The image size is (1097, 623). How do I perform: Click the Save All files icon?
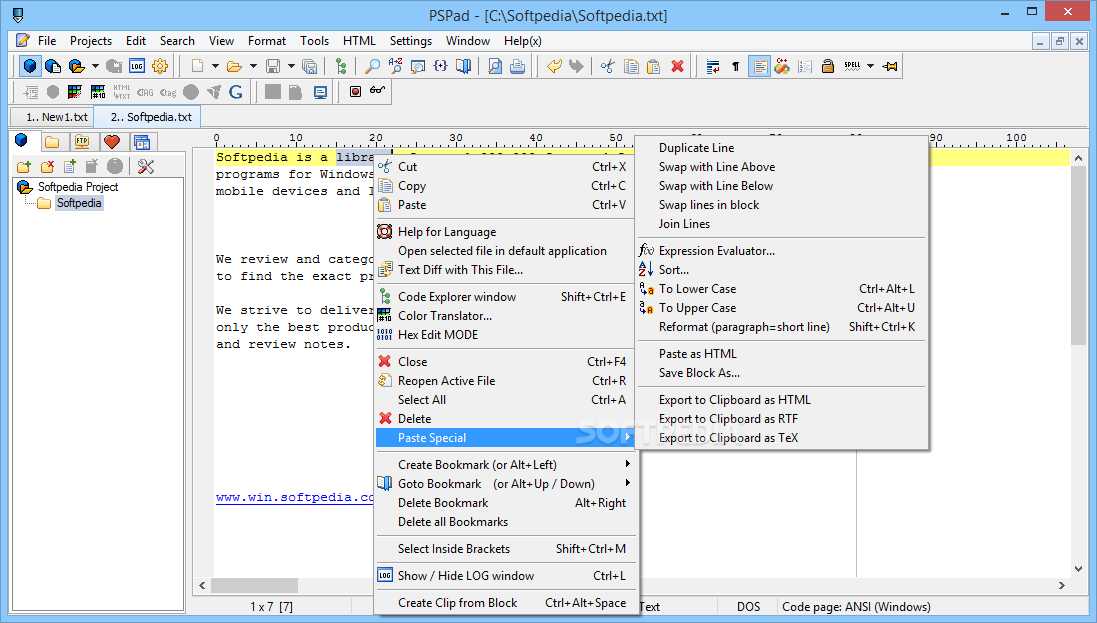coord(309,66)
